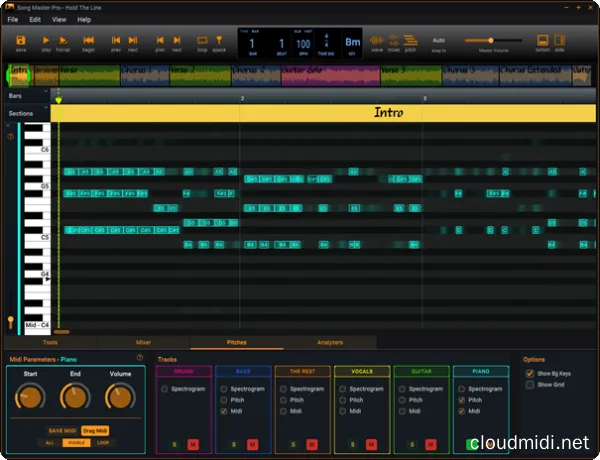600x460 pixels.
Task: Select the LOOP midi range option
Action: [103, 442]
